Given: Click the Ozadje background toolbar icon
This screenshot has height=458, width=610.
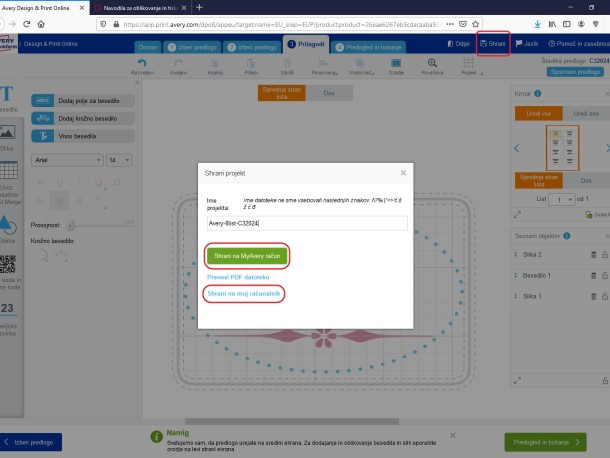Looking at the screenshot, I should pyautogui.click(x=396, y=66).
